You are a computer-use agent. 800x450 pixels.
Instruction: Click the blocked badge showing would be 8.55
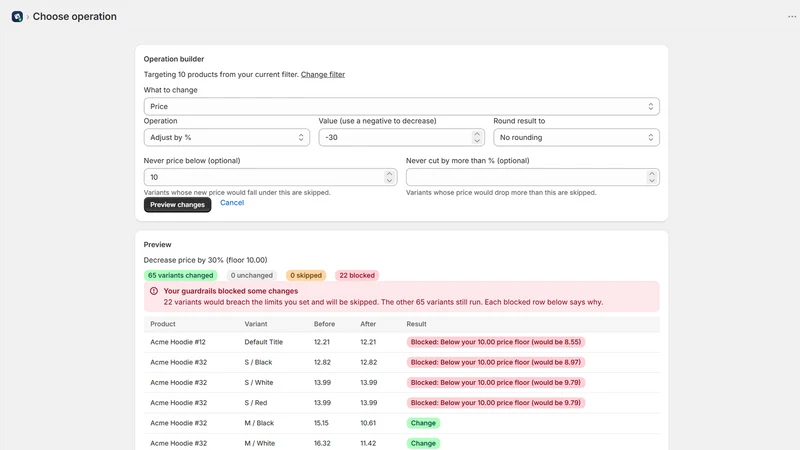(x=495, y=342)
